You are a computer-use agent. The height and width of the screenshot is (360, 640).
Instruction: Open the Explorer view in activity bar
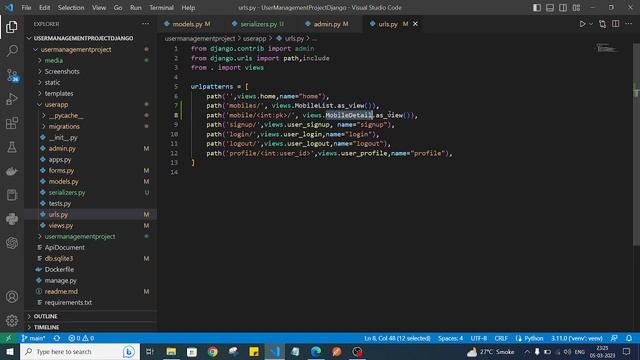coord(12,27)
